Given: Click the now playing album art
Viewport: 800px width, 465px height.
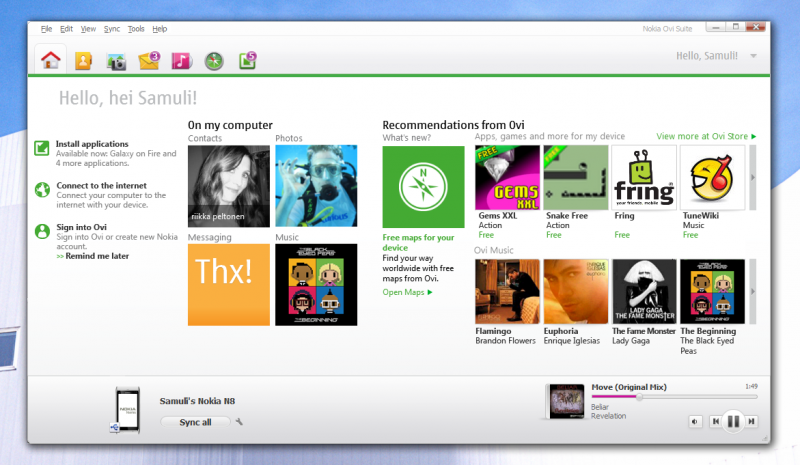Looking at the screenshot, I should [565, 401].
